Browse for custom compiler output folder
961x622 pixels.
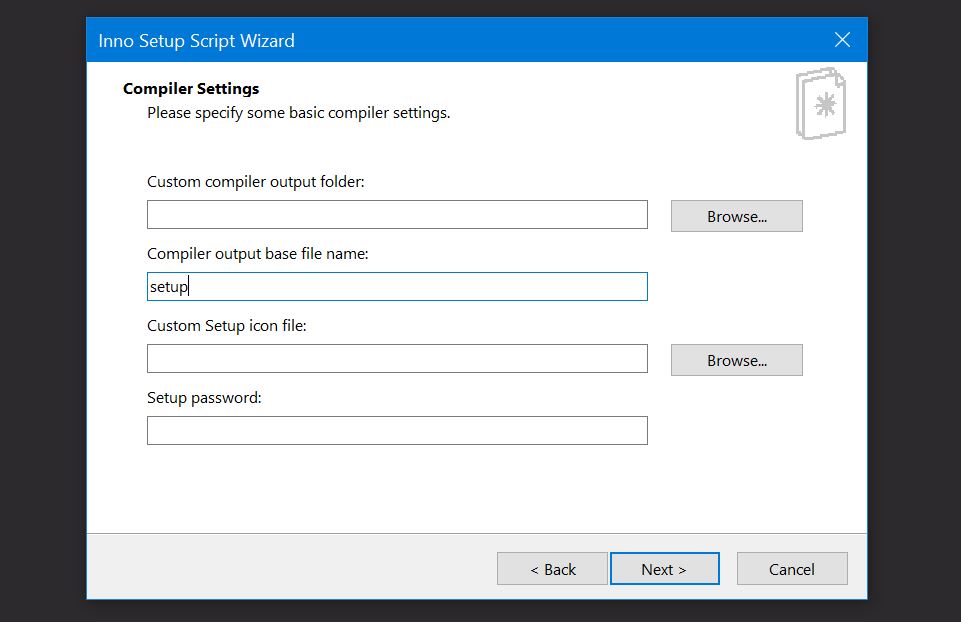coord(736,216)
